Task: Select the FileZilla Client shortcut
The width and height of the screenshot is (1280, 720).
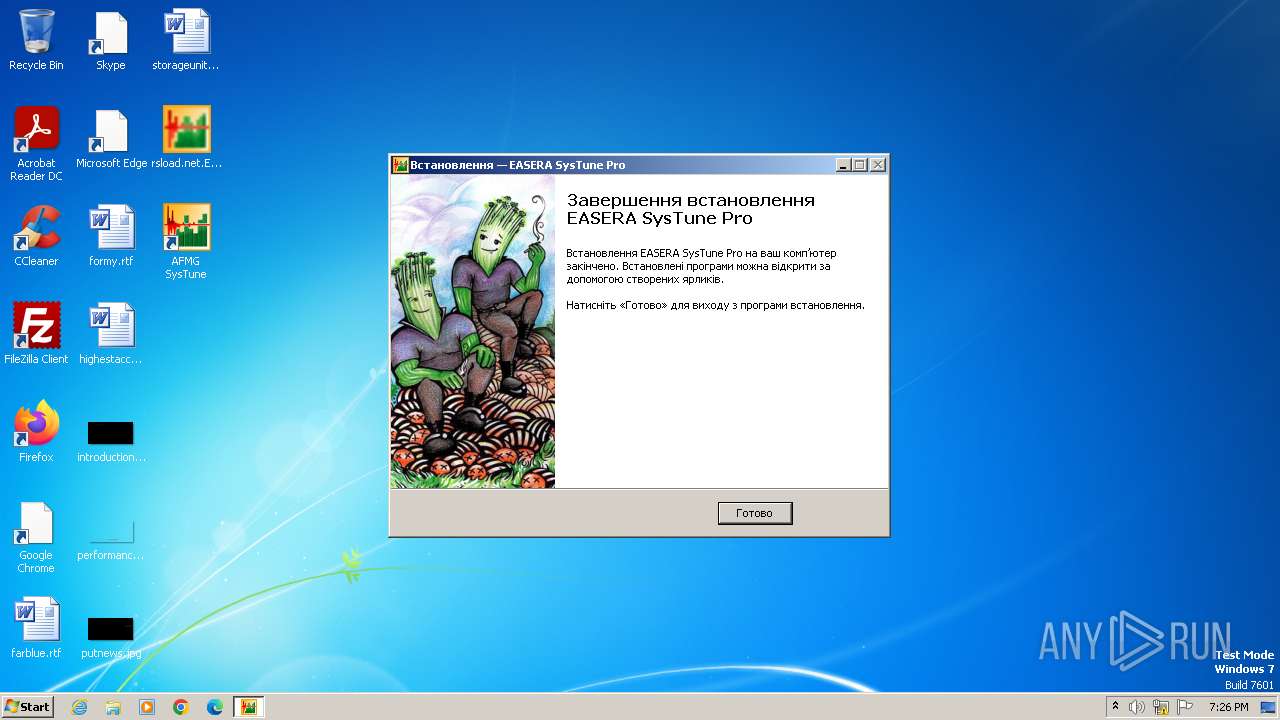Action: [x=36, y=334]
